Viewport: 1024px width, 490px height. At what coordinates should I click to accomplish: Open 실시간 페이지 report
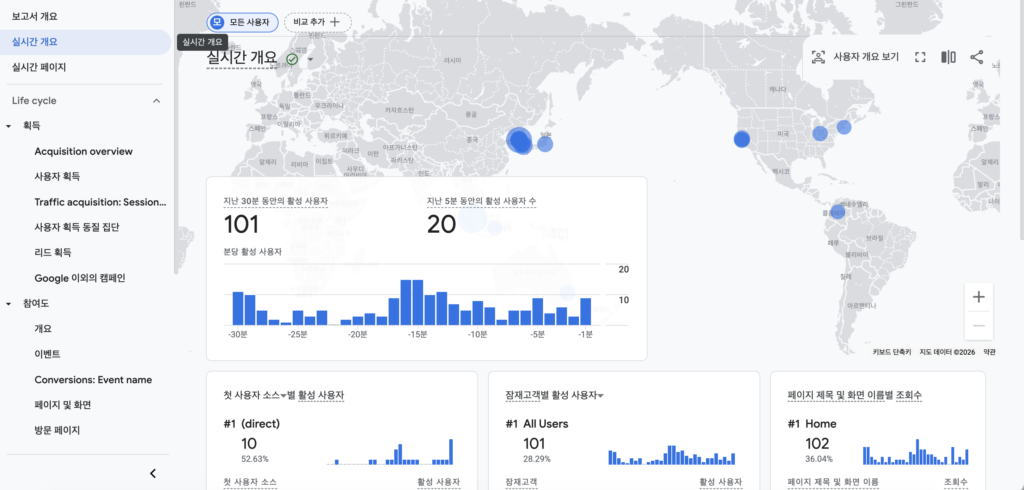[39, 67]
